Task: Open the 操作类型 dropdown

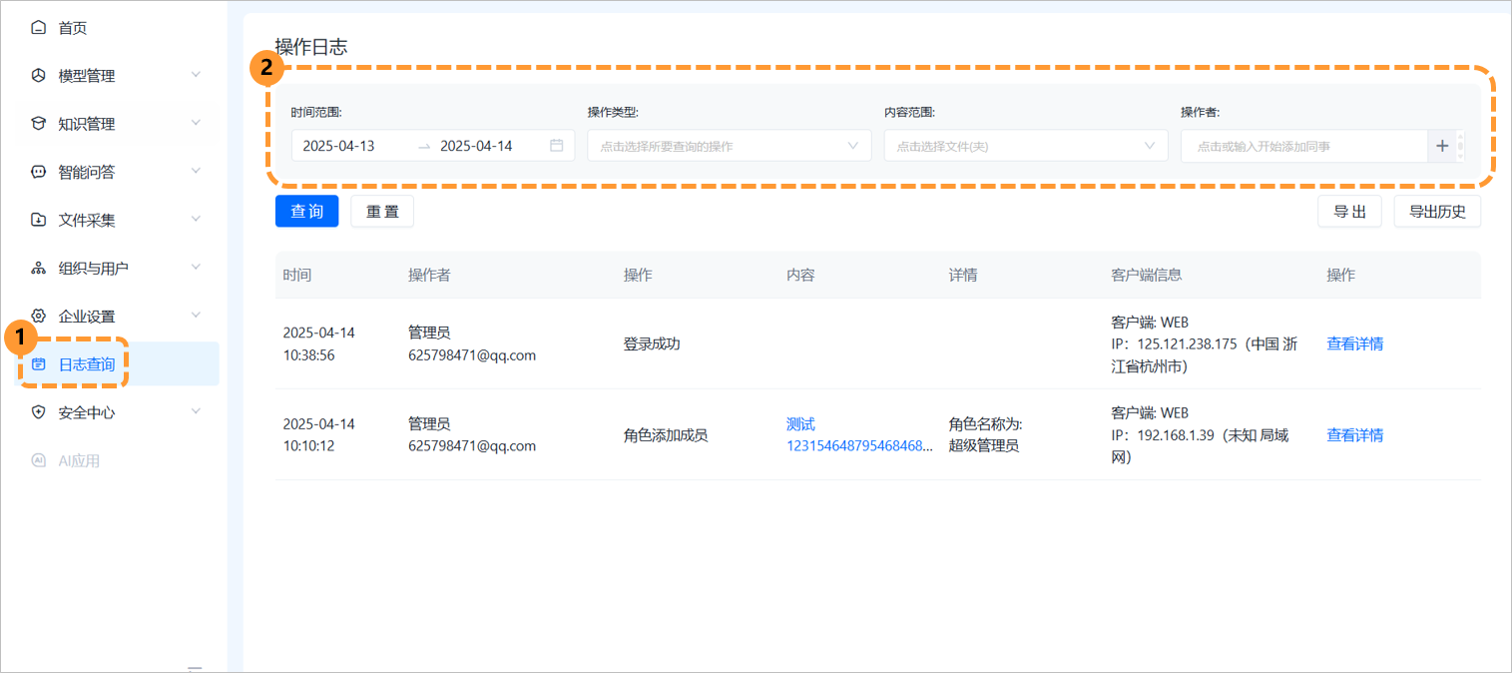Action: point(728,145)
